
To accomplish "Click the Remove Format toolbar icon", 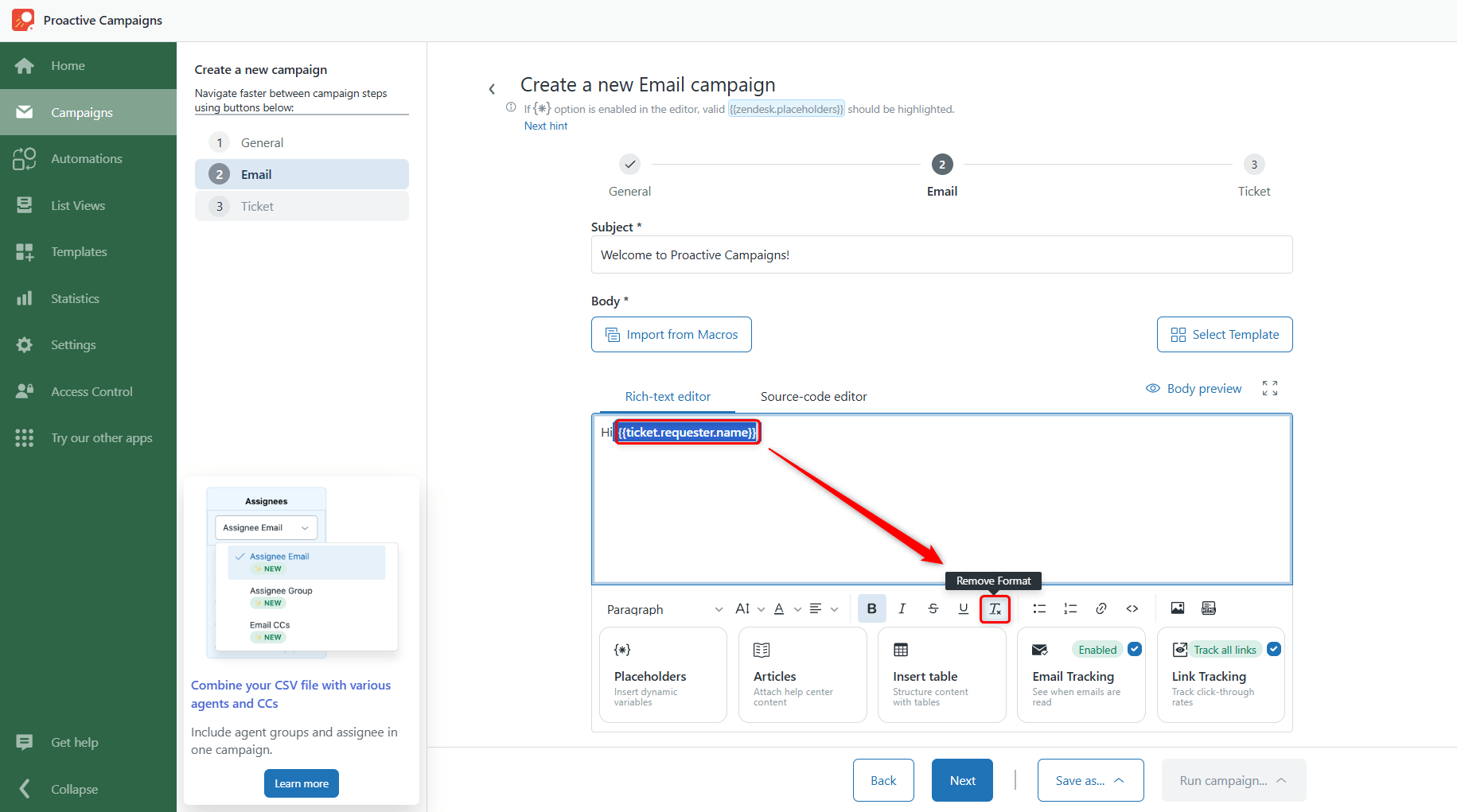I will click(995, 609).
